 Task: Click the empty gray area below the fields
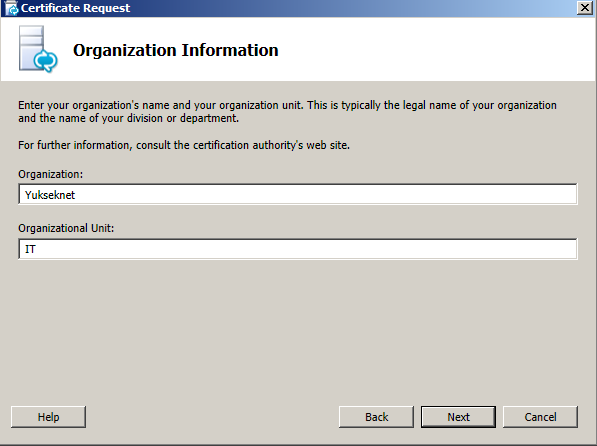[298, 331]
